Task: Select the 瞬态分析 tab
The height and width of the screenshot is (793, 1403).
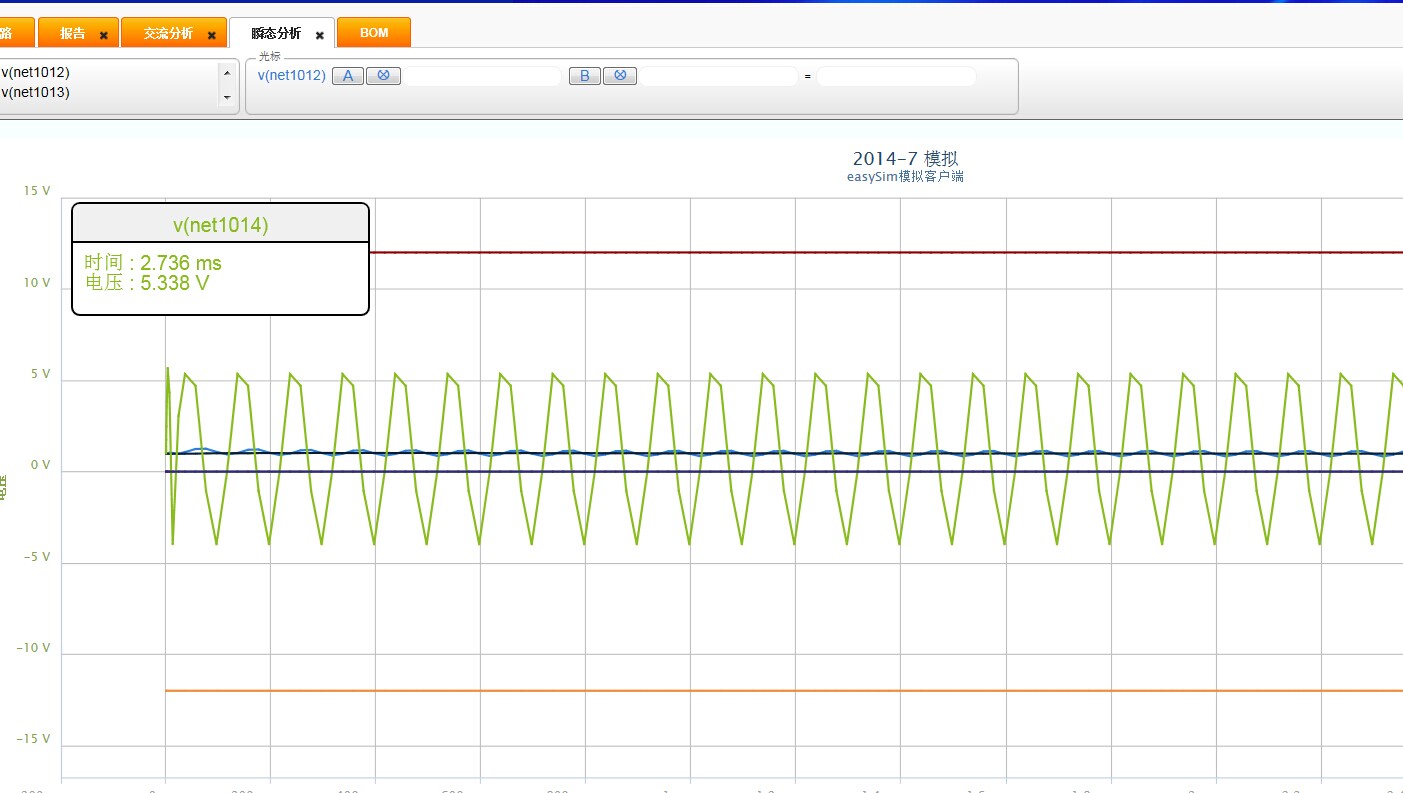Action: pyautogui.click(x=282, y=33)
